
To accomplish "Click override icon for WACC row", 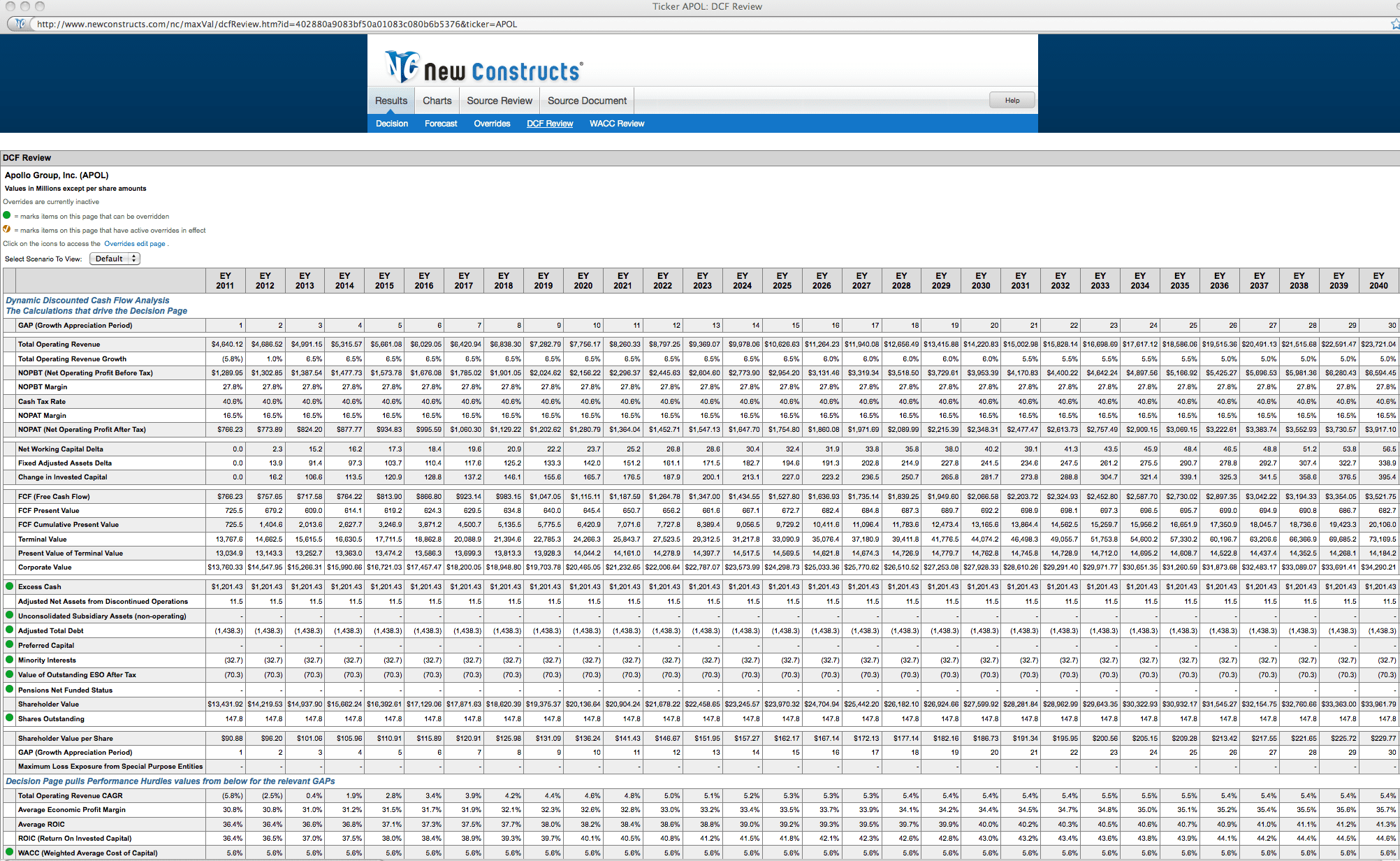I will [9, 852].
